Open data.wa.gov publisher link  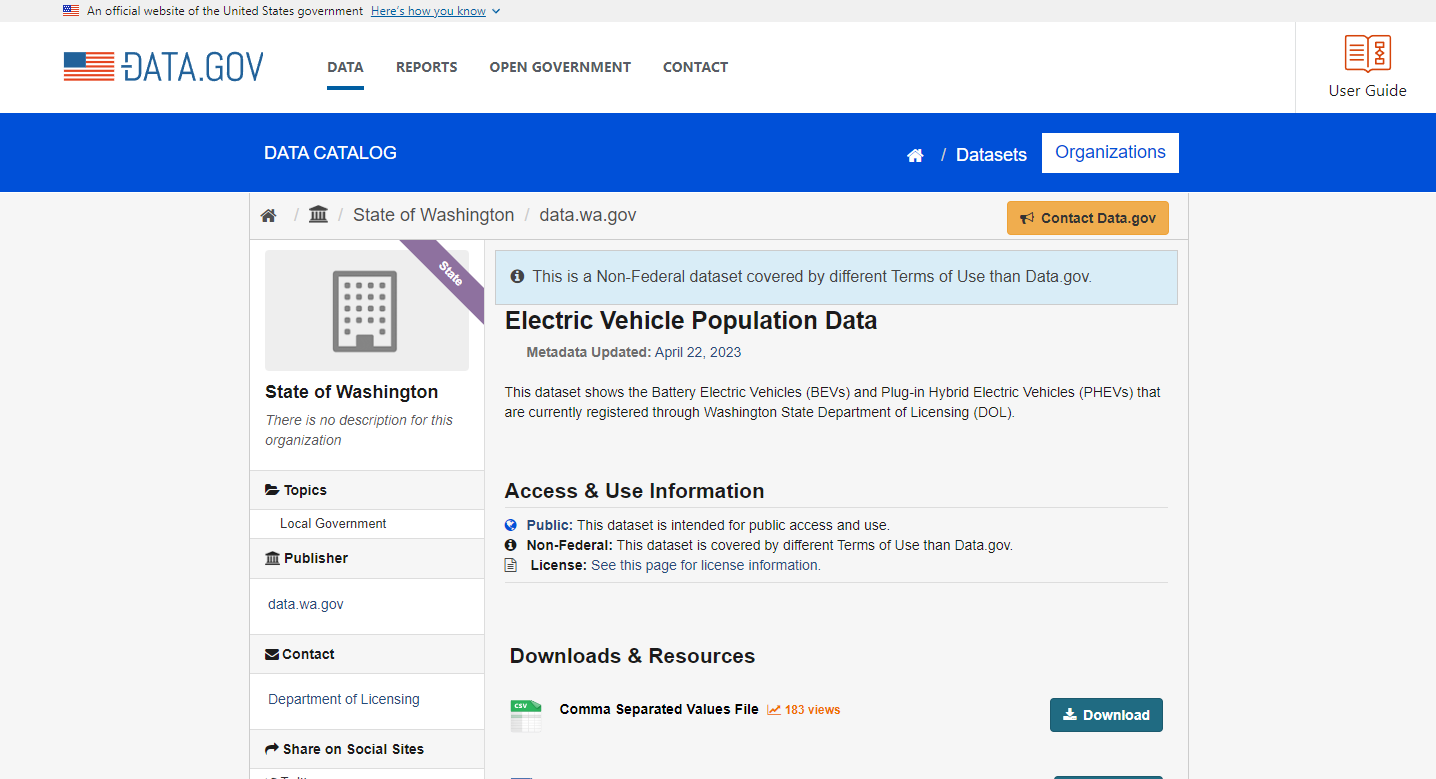[x=306, y=604]
